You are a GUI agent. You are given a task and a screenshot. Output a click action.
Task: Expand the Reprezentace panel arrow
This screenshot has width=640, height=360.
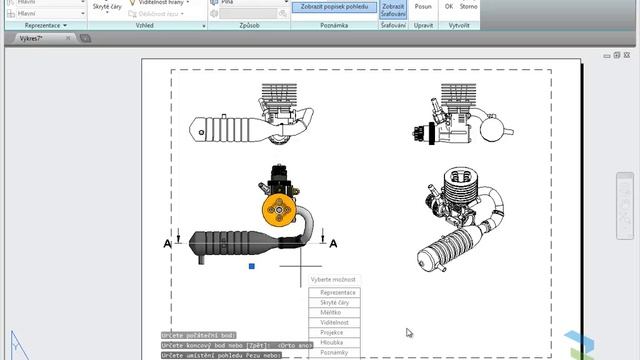click(x=65, y=25)
